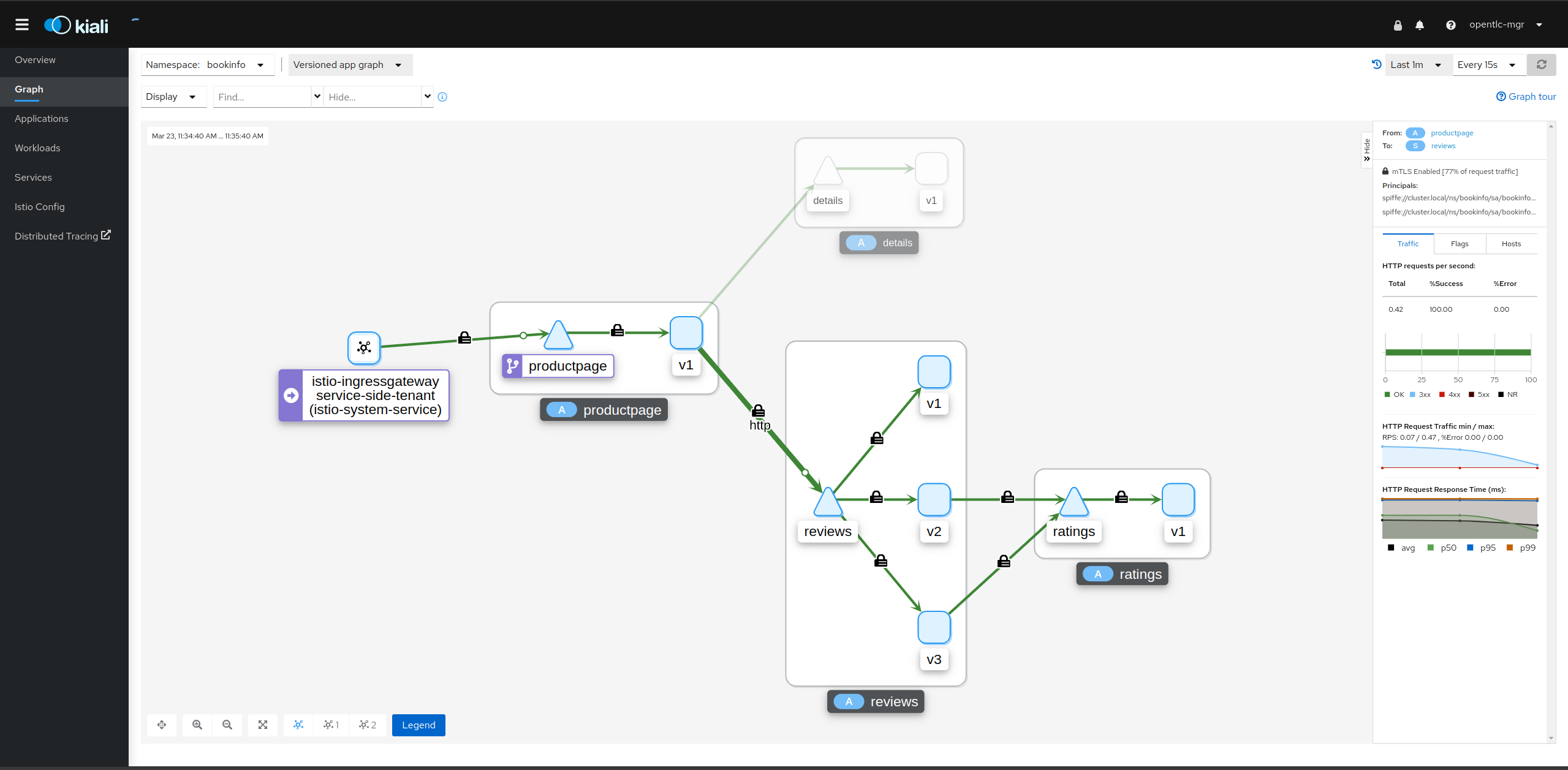Viewport: 1568px width, 770px height.
Task: Expand the Versioned app graph dropdown
Action: coord(399,64)
